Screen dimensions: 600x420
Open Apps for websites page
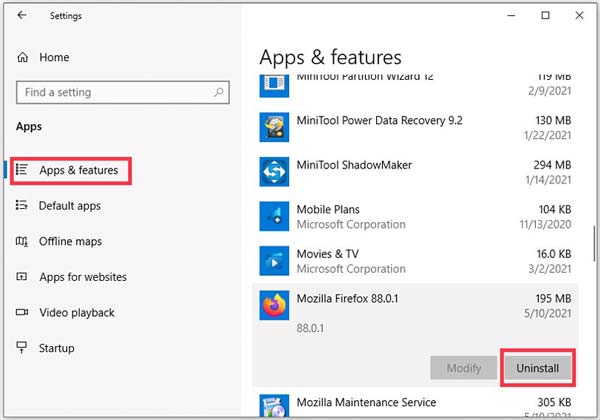point(82,277)
